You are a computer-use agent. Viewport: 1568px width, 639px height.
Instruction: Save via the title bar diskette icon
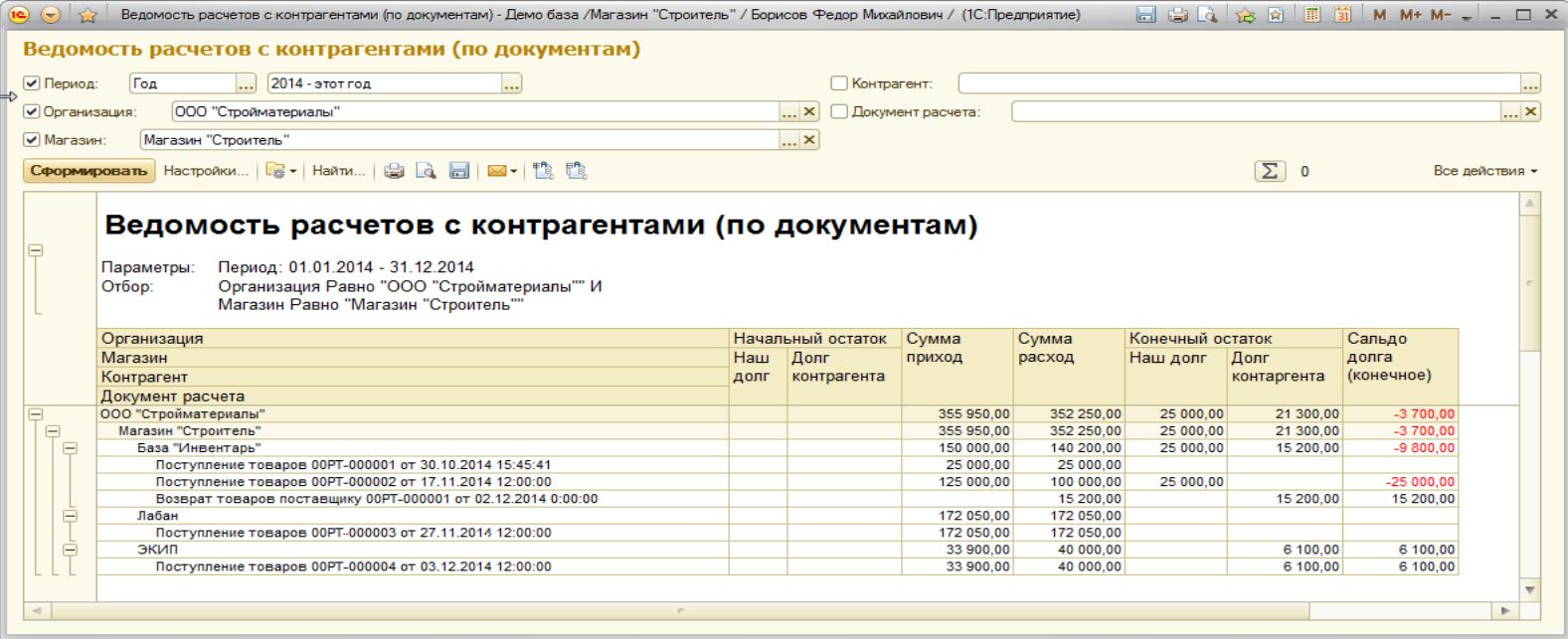coord(1146,15)
